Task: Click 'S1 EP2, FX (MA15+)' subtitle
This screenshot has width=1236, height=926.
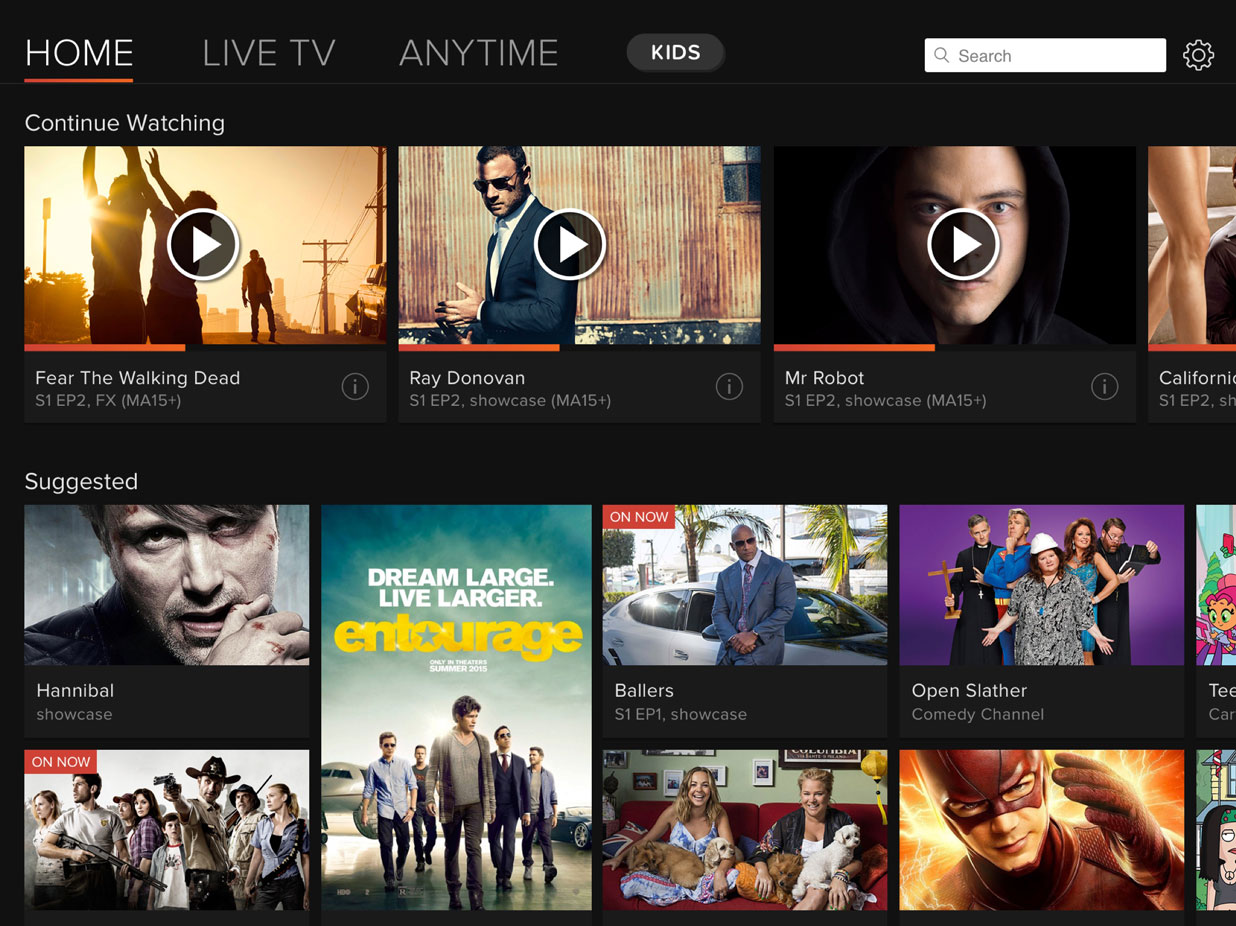Action: point(108,401)
